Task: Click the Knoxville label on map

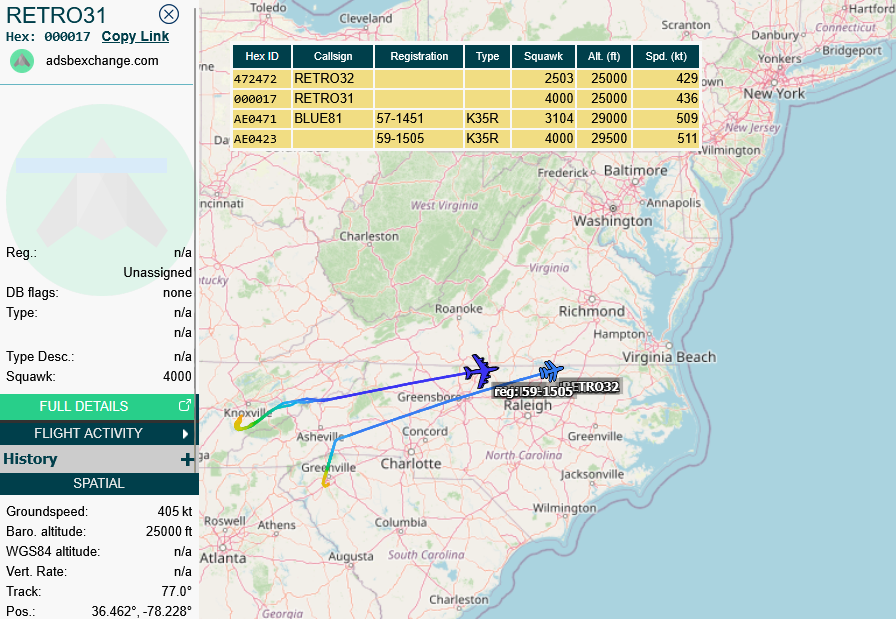Action: point(248,413)
